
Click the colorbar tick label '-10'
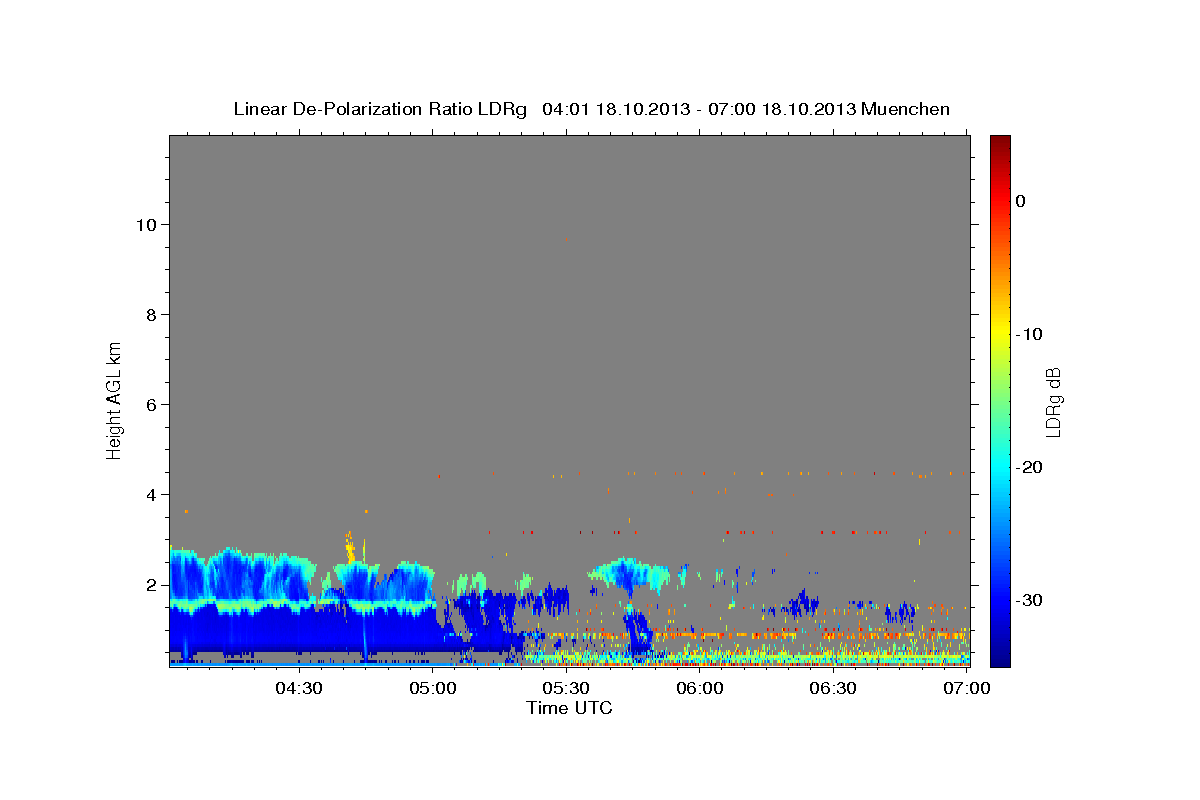(1029, 334)
